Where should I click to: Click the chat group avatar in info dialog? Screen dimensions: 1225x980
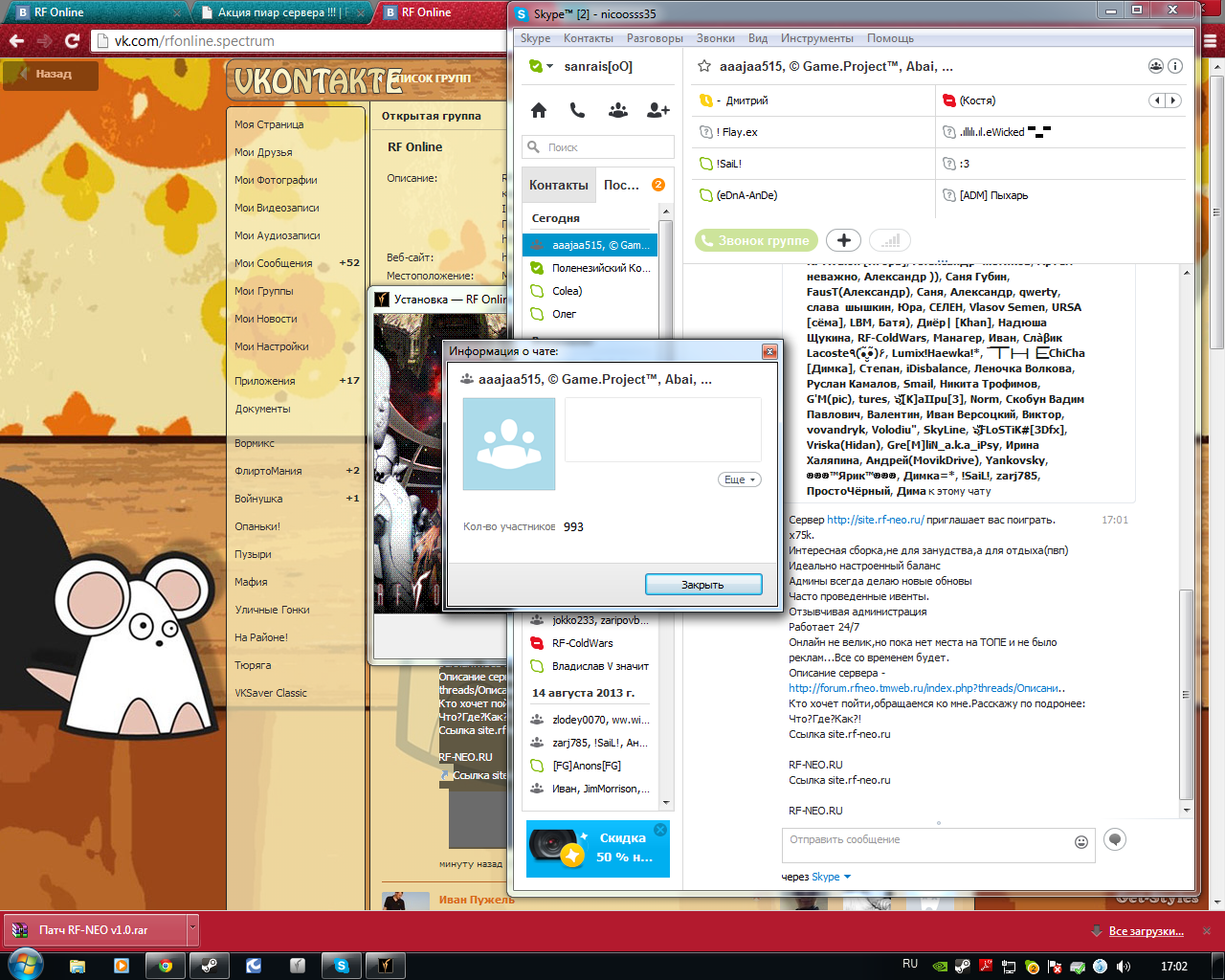click(509, 444)
